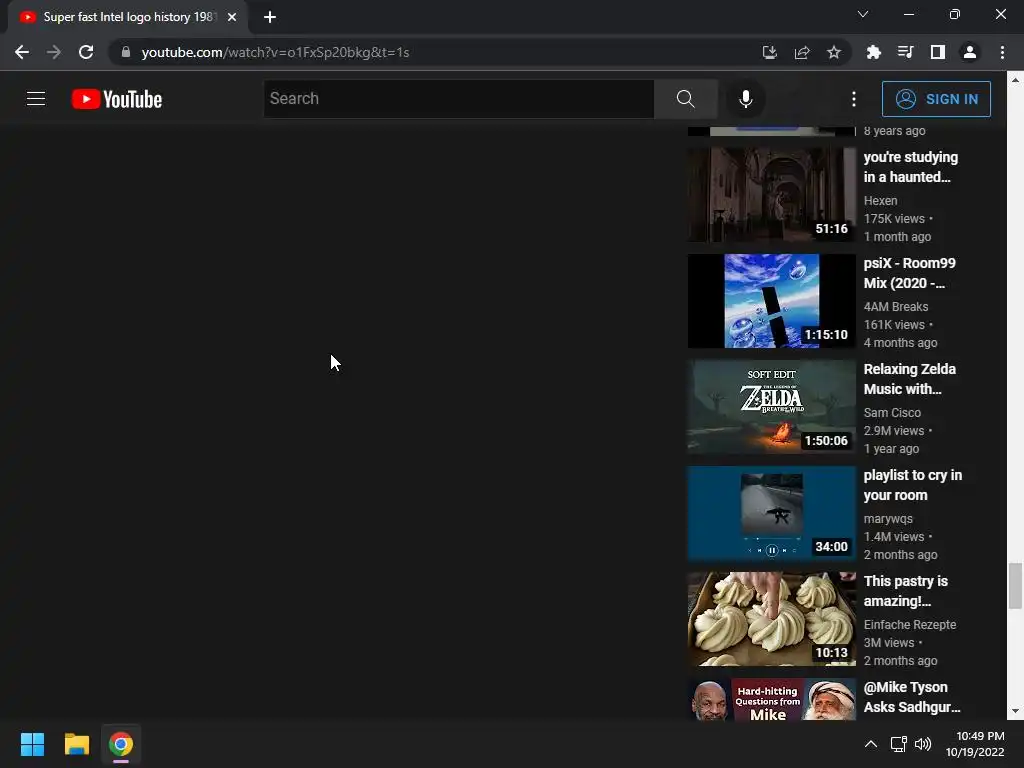Go back with browser back arrow
Screen dimensions: 1024x768
pos(22,52)
